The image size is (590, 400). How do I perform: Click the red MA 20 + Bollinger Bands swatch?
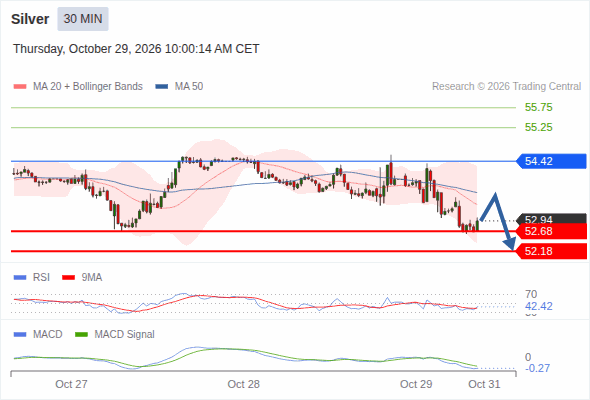pos(20,87)
